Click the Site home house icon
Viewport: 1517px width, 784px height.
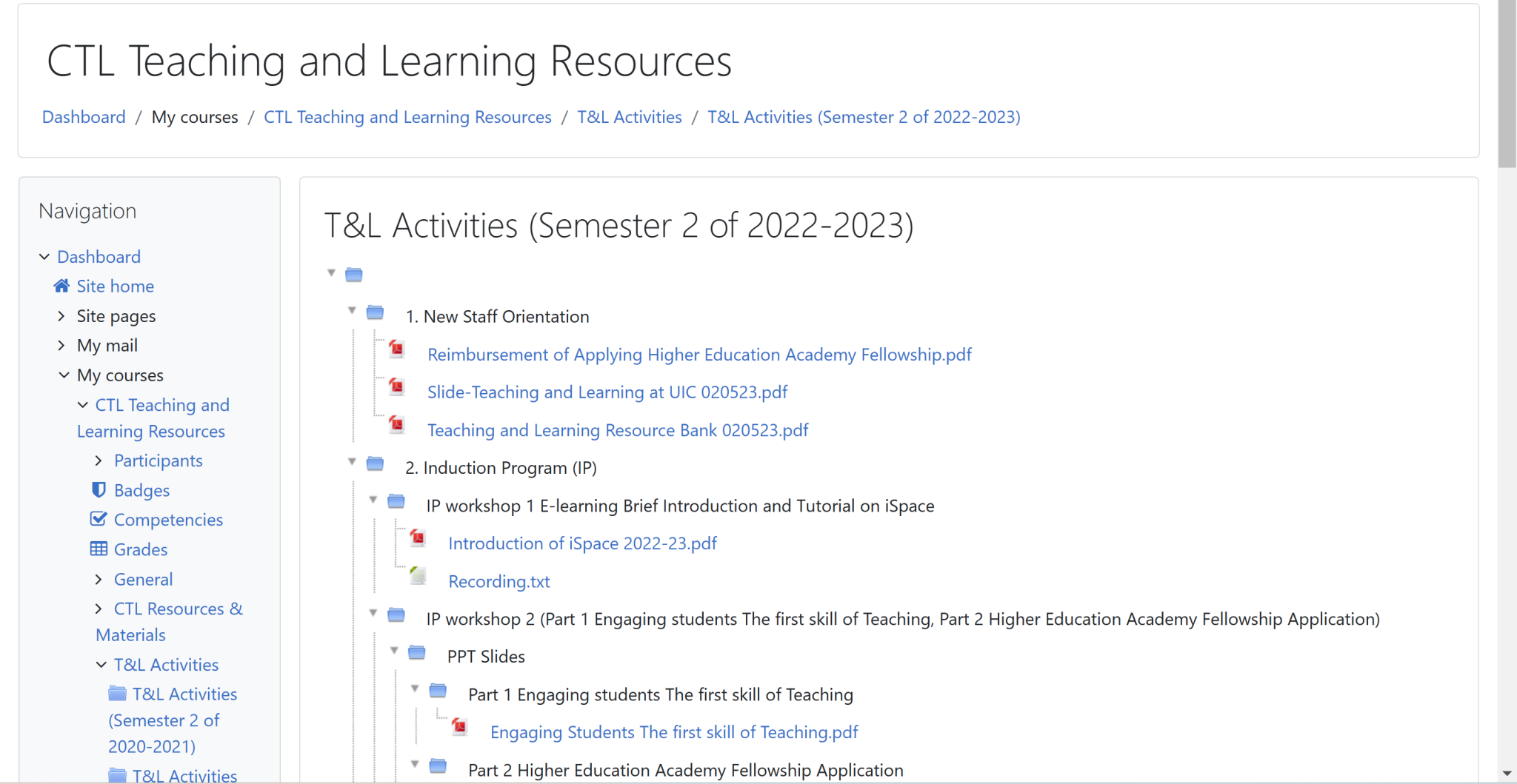click(x=61, y=286)
